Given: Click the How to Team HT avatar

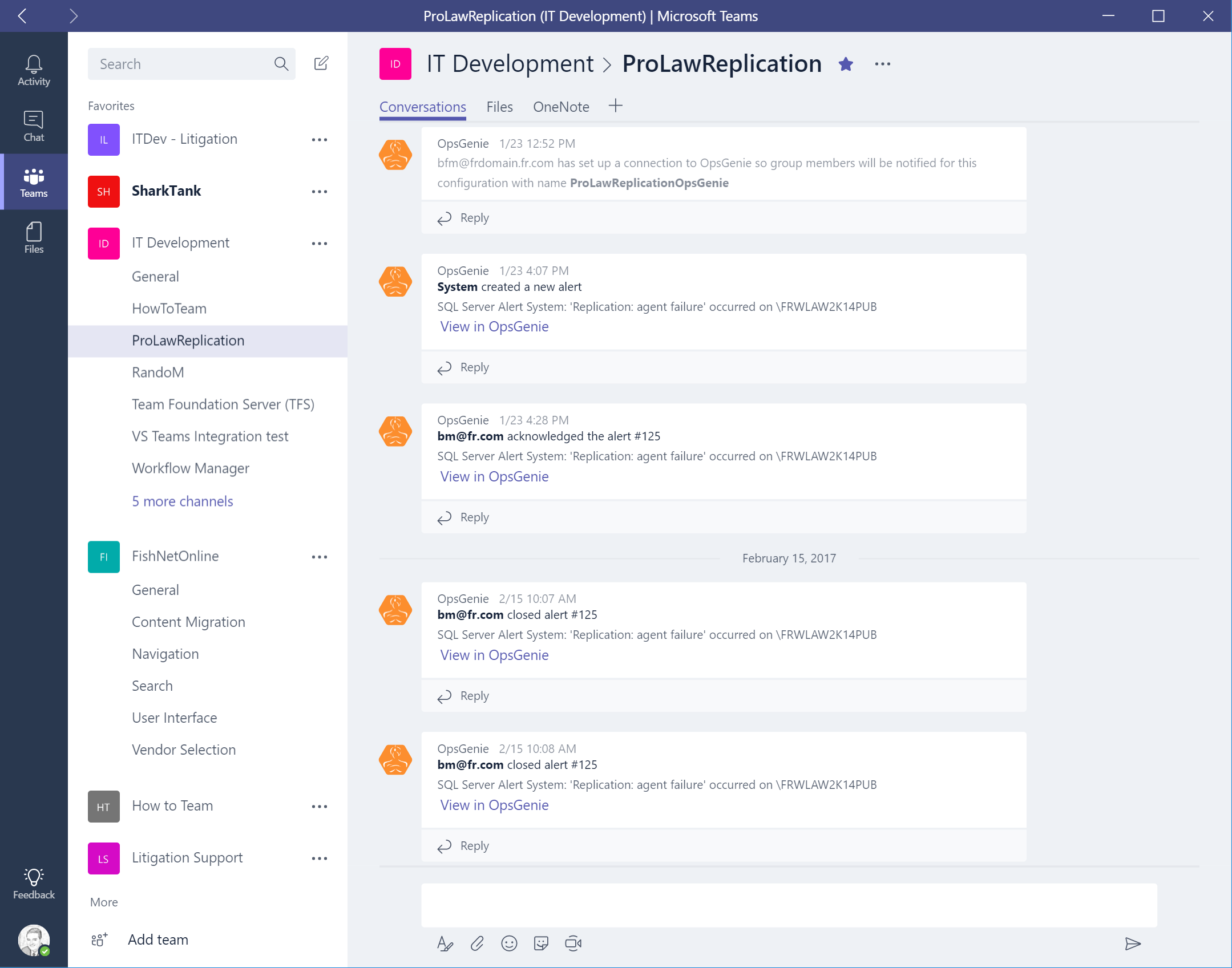Looking at the screenshot, I should click(104, 807).
